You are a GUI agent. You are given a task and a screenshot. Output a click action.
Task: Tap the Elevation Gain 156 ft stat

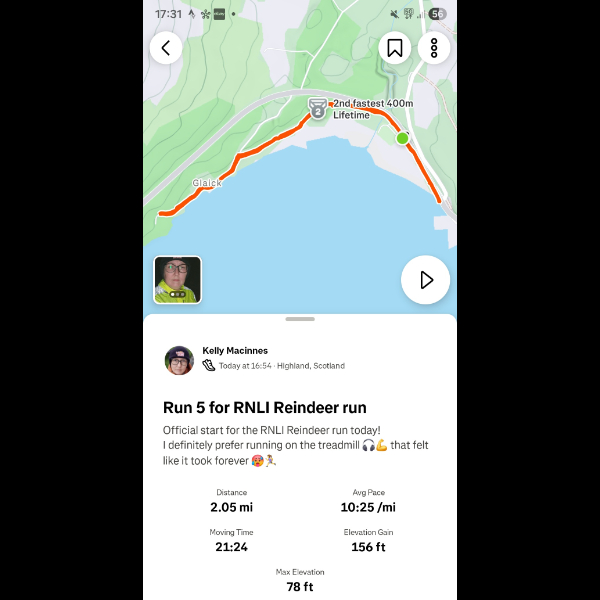(368, 541)
